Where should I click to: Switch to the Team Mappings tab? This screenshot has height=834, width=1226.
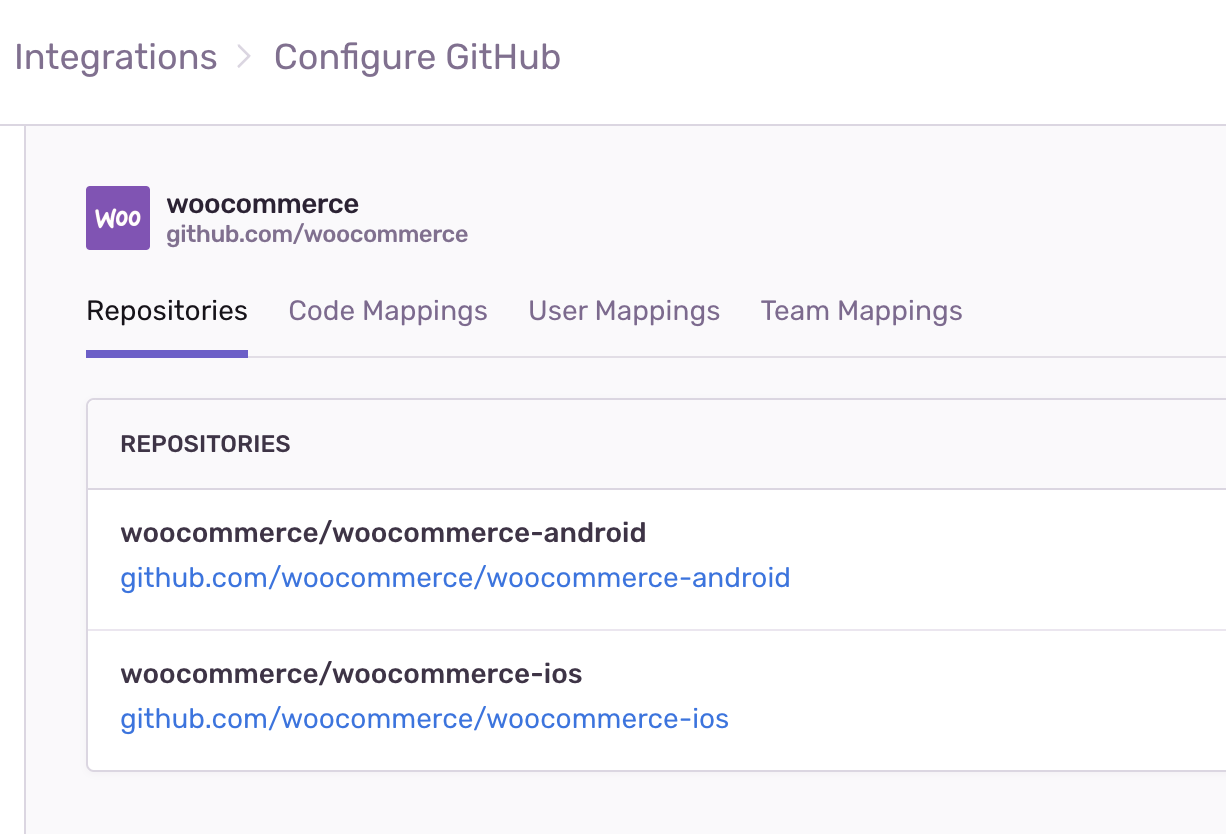coord(861,311)
